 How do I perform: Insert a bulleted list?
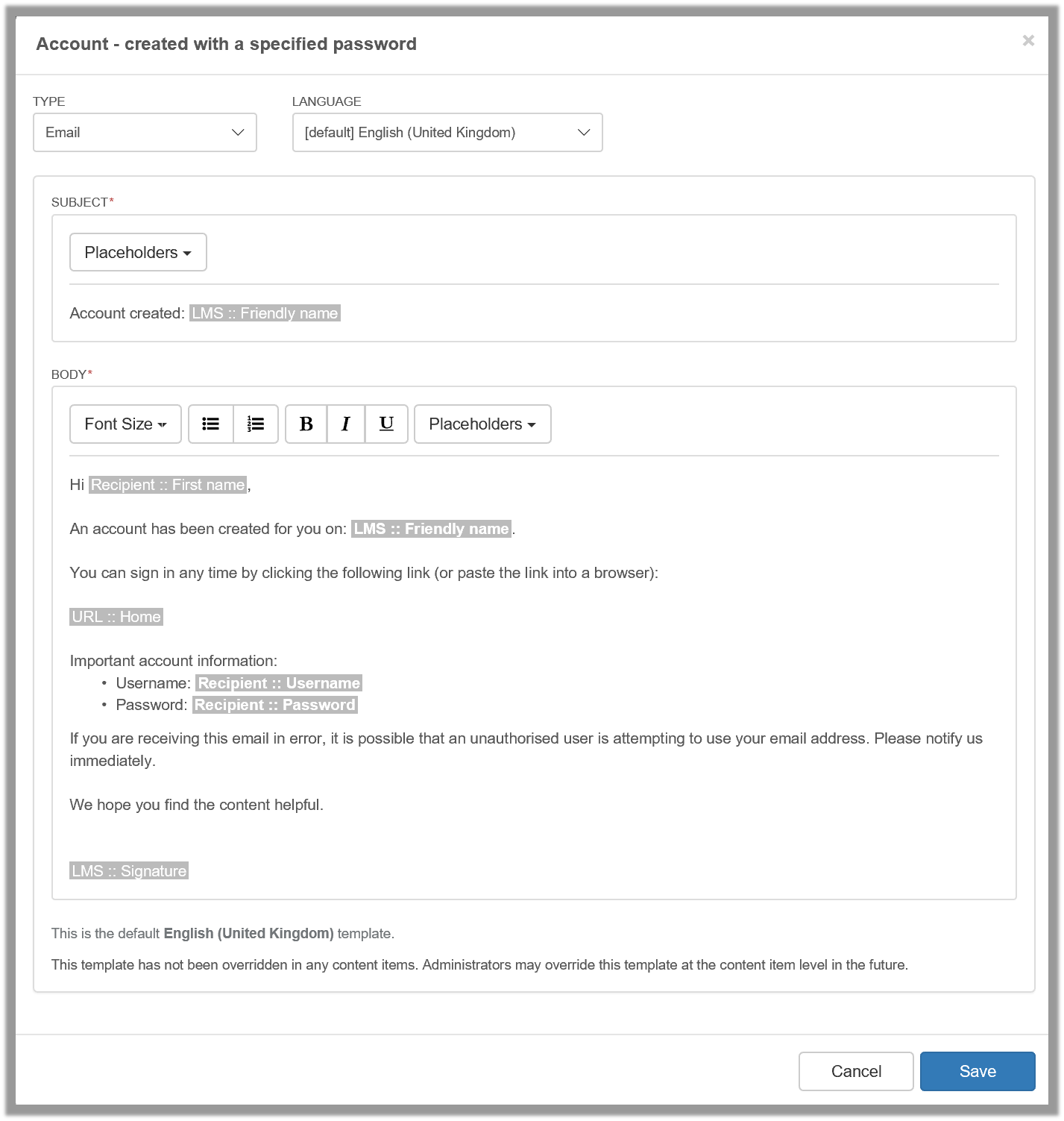210,424
